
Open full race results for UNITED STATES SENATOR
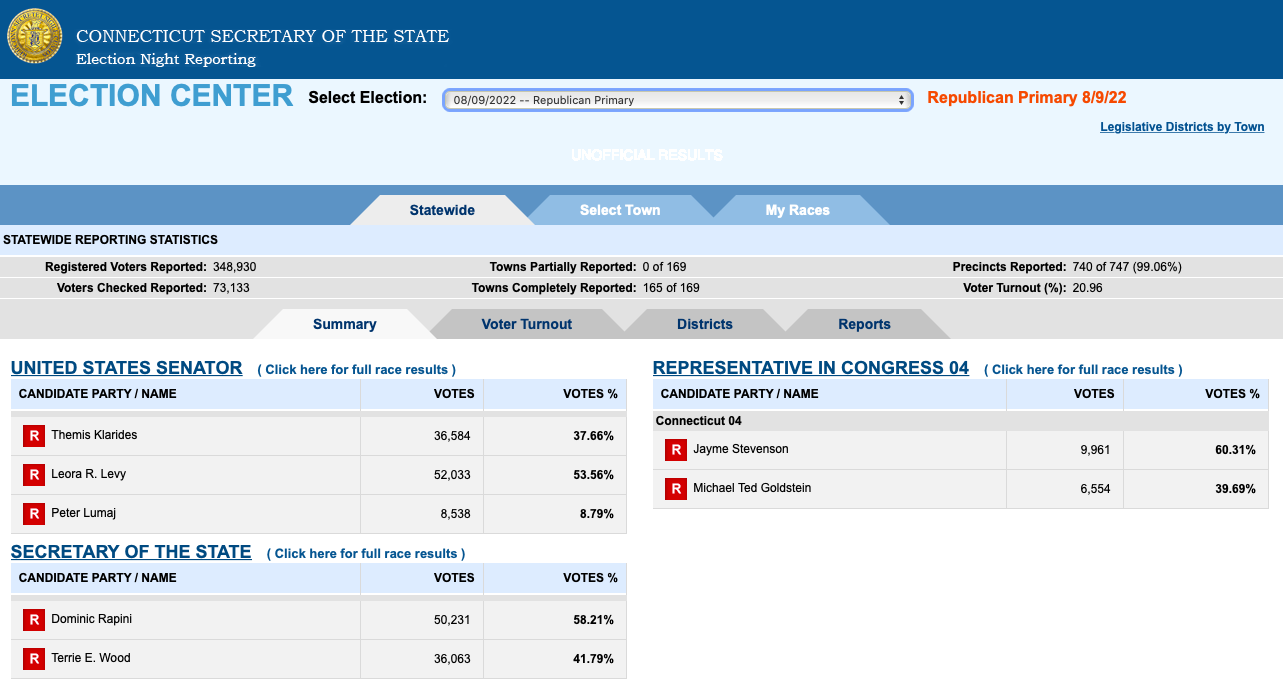[357, 369]
